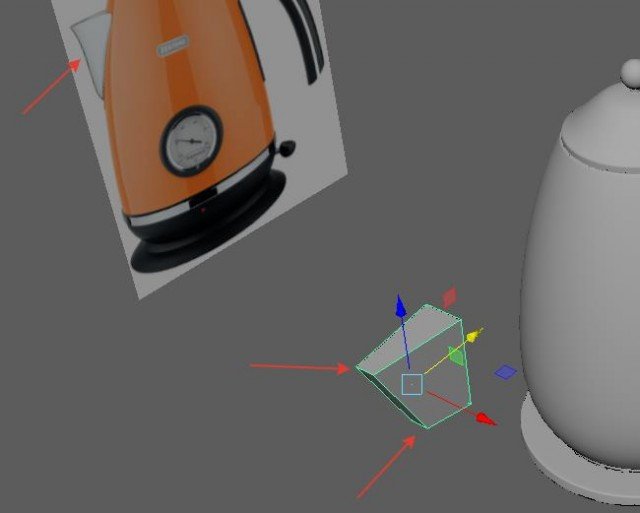
Task: Click the center square of the move manipulator
Action: [412, 384]
